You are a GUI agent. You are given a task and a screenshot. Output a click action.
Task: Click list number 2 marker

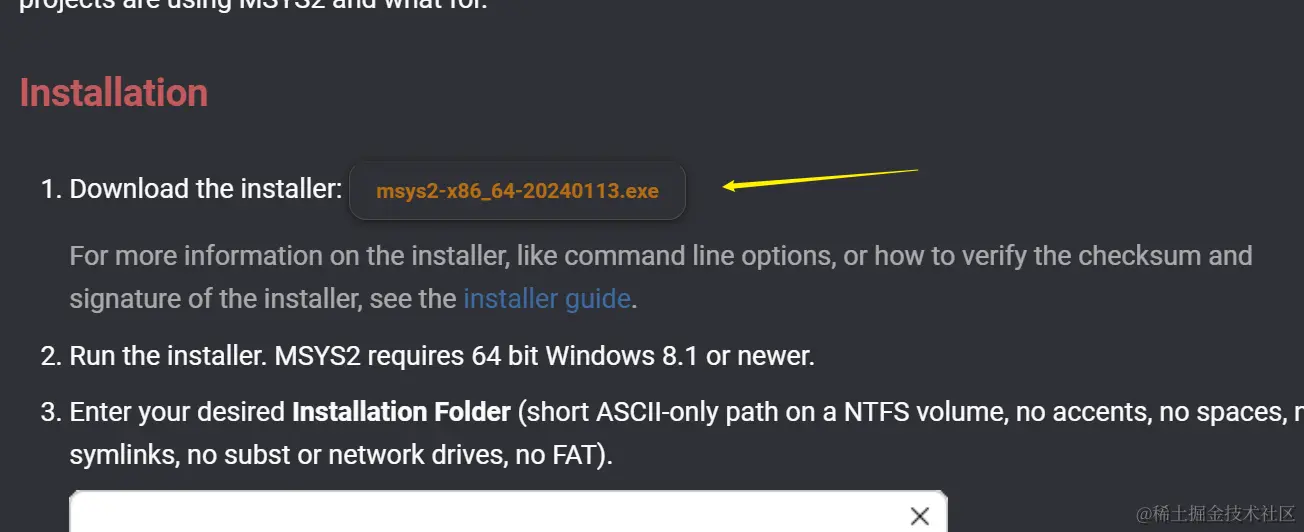(51, 356)
